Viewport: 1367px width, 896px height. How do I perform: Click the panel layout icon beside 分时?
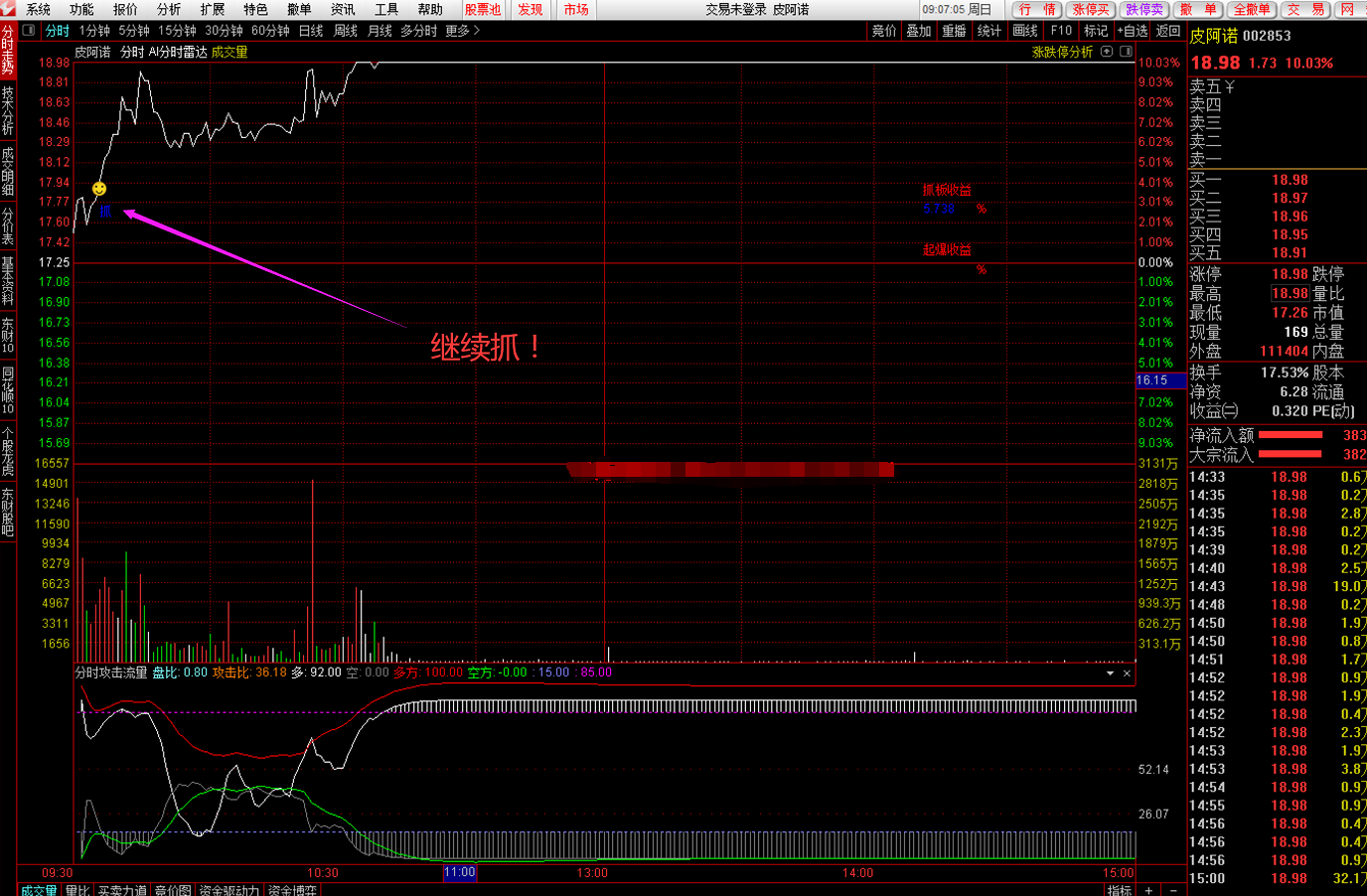coord(29,31)
